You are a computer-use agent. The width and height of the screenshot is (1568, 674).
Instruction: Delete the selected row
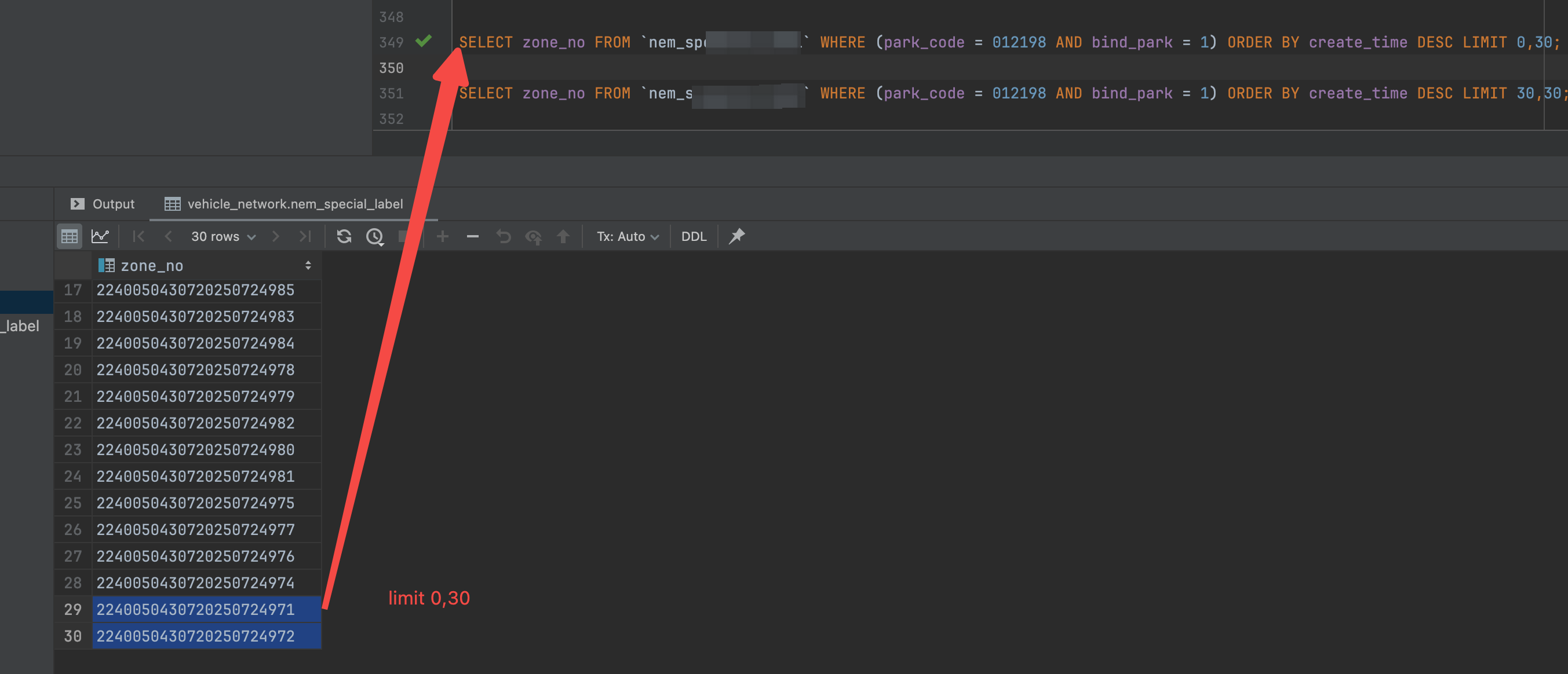click(x=472, y=236)
